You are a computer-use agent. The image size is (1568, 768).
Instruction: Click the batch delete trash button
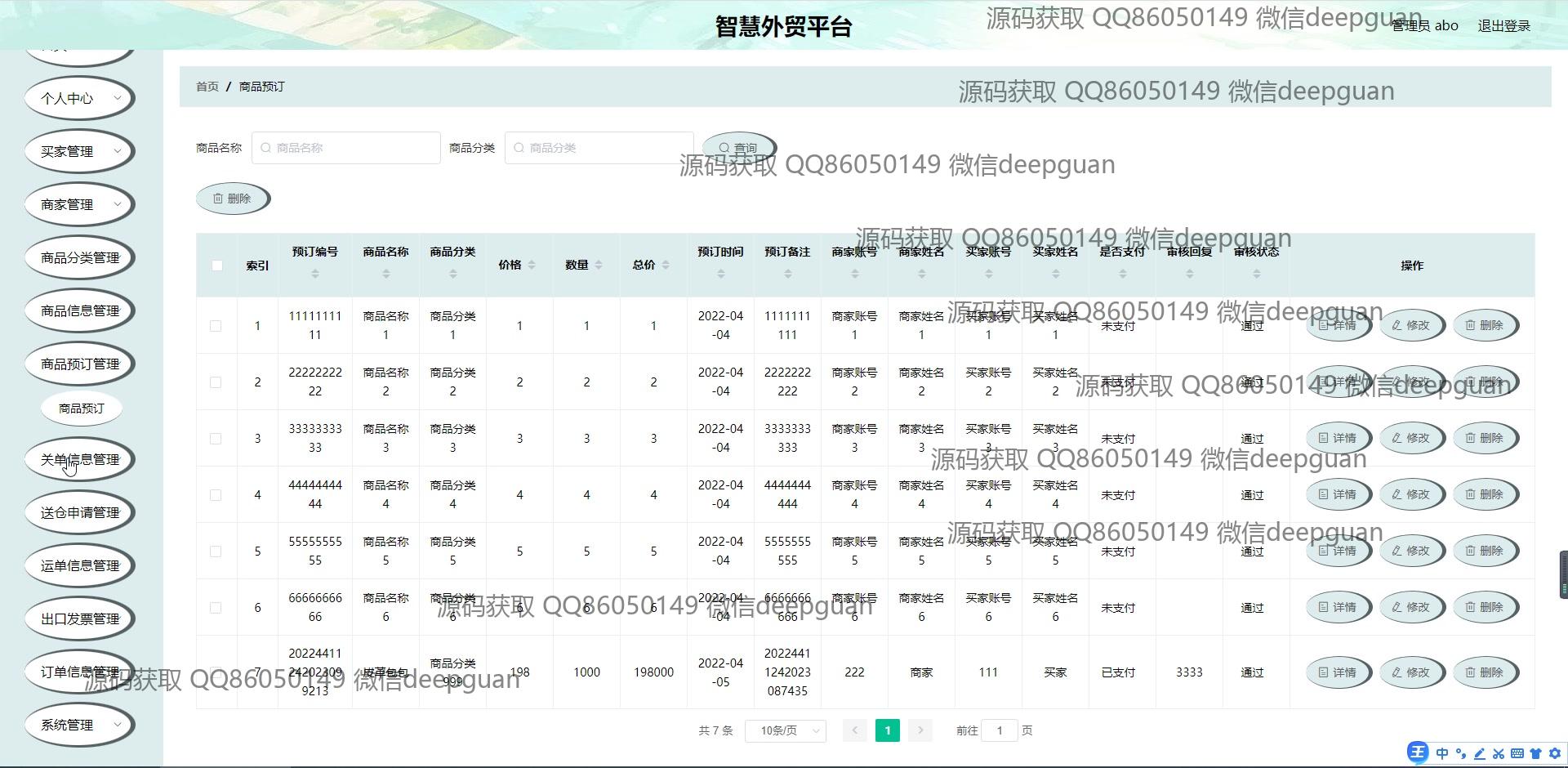click(232, 199)
